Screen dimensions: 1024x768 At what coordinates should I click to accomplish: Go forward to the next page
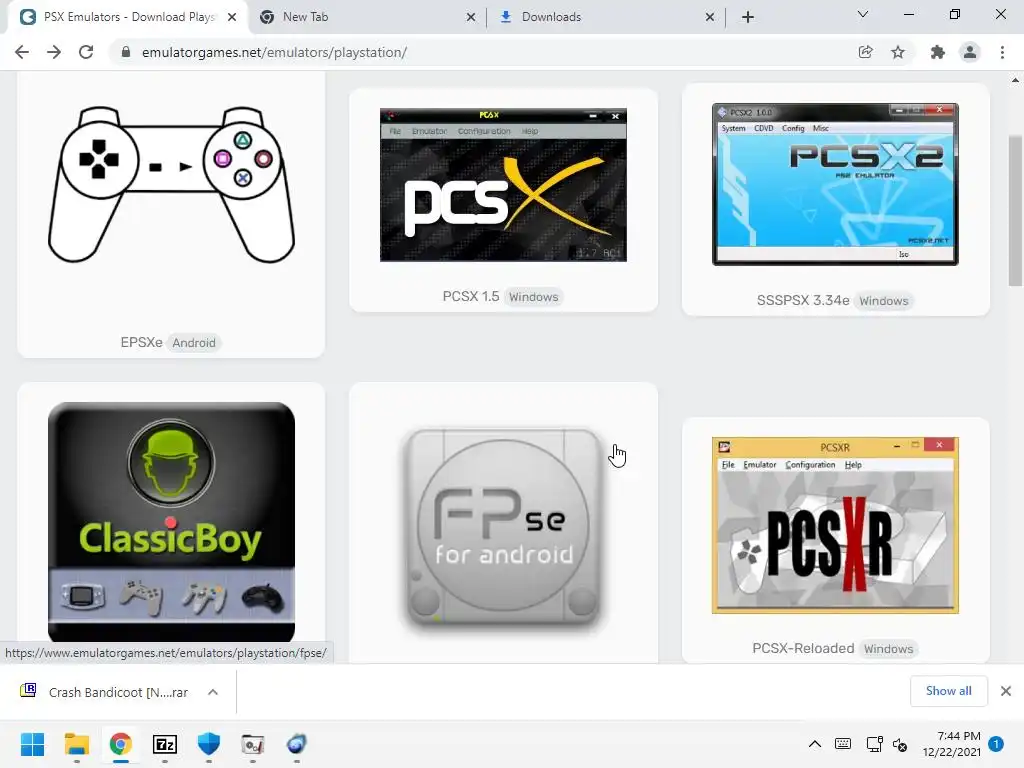[x=54, y=52]
